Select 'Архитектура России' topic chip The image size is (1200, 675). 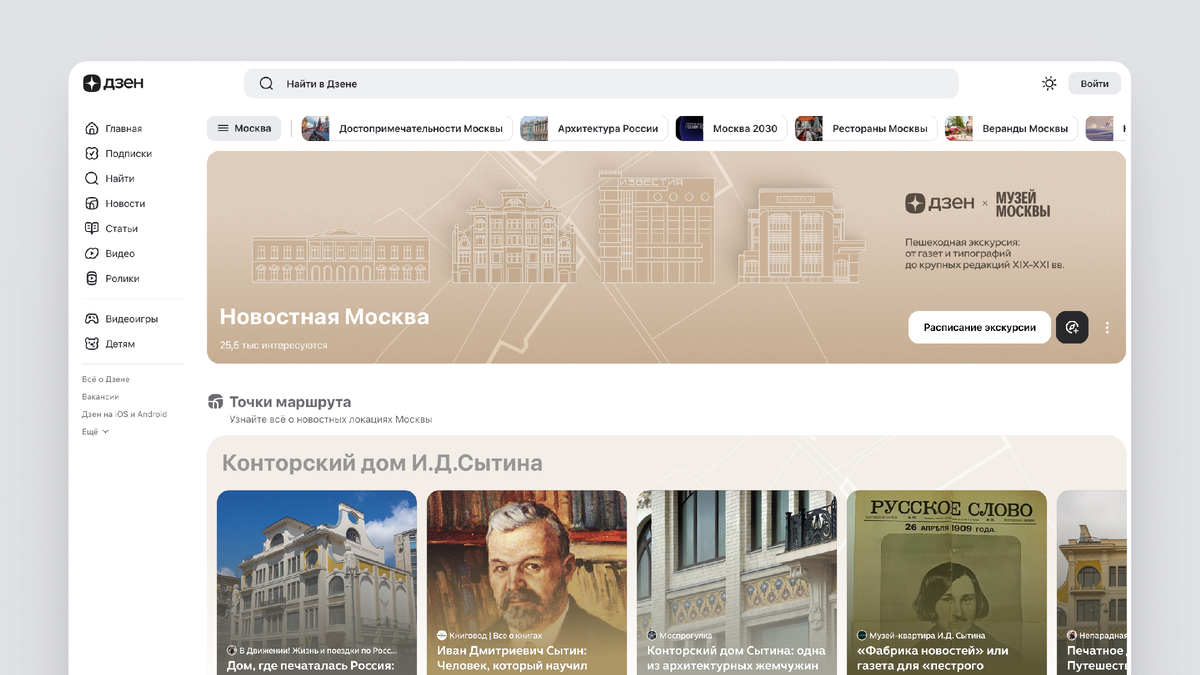click(x=594, y=128)
